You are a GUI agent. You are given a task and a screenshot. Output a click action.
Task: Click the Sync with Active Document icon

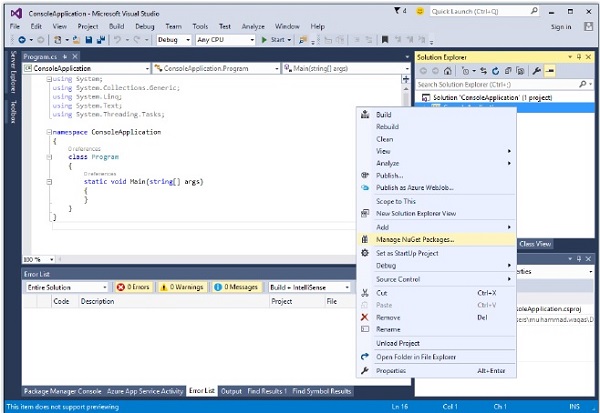click(484, 71)
